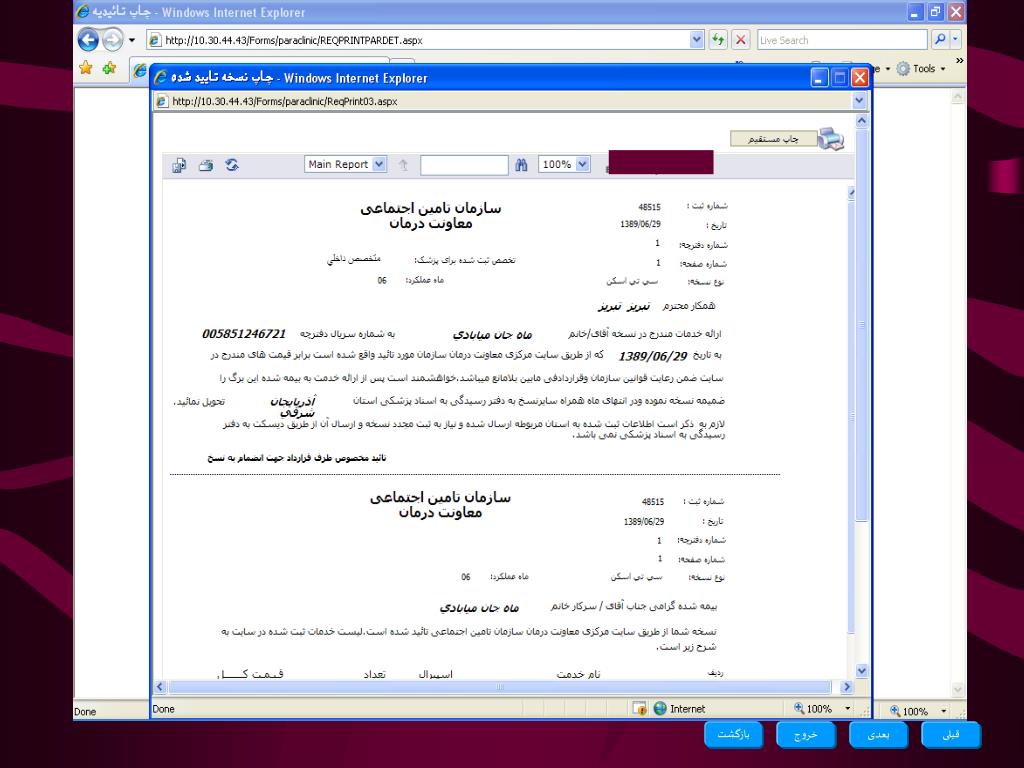The image size is (1024, 768).
Task: Click the report search text field
Action: [x=464, y=165]
